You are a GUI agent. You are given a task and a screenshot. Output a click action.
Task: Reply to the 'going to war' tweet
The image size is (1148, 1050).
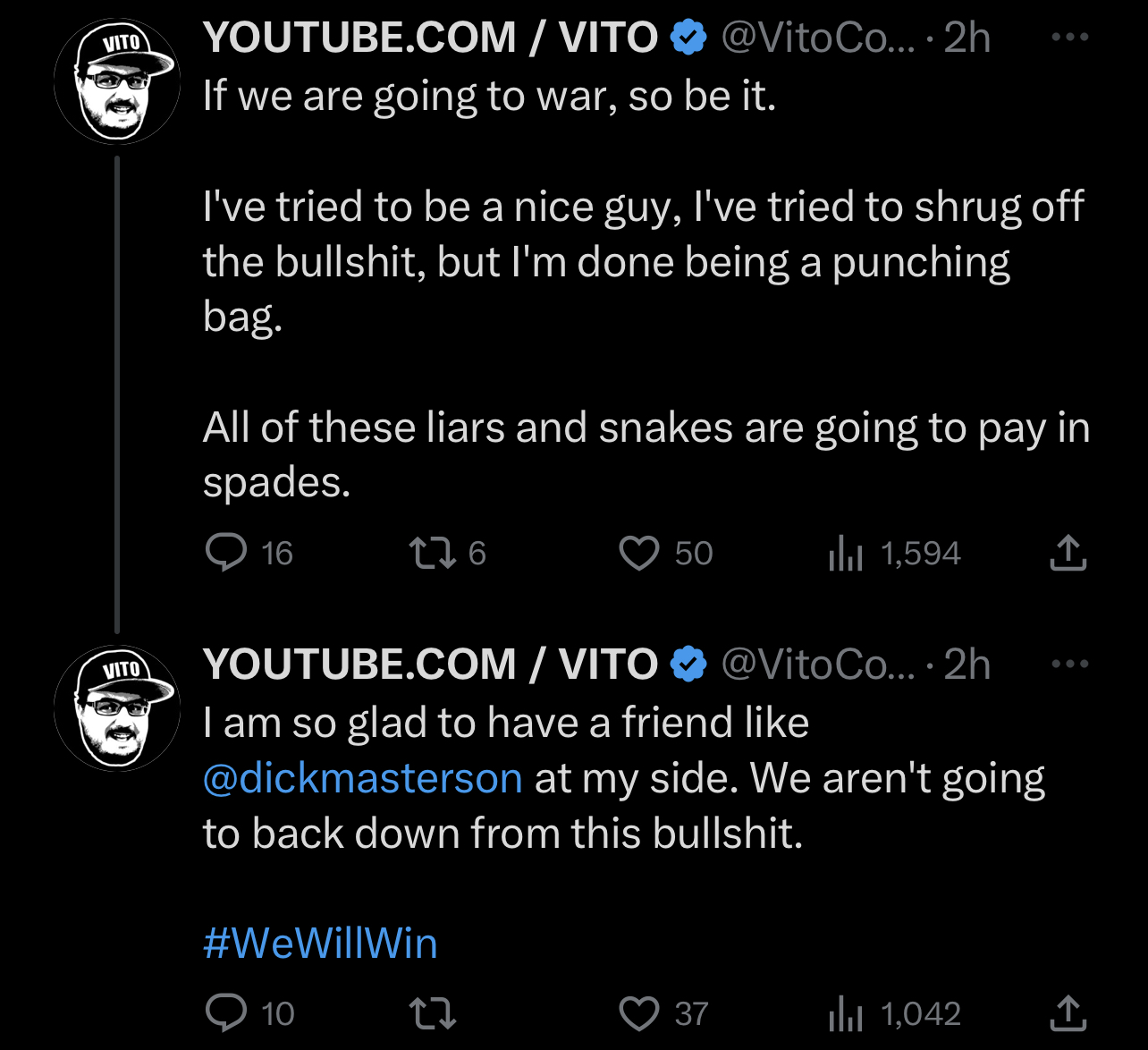[226, 553]
